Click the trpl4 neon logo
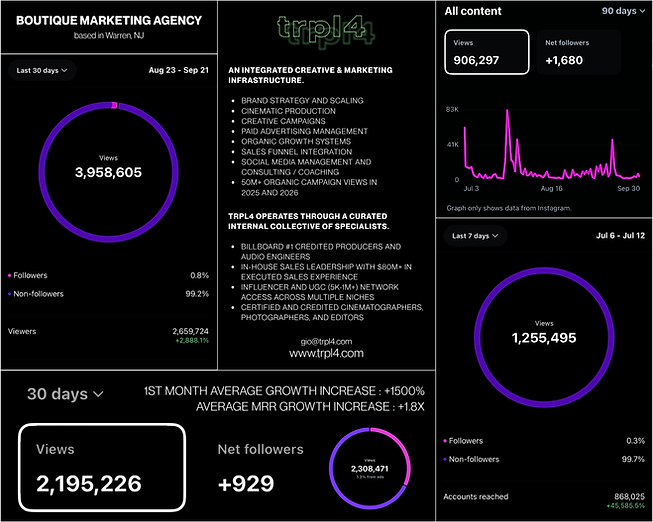This screenshot has height=522, width=653. tap(326, 30)
